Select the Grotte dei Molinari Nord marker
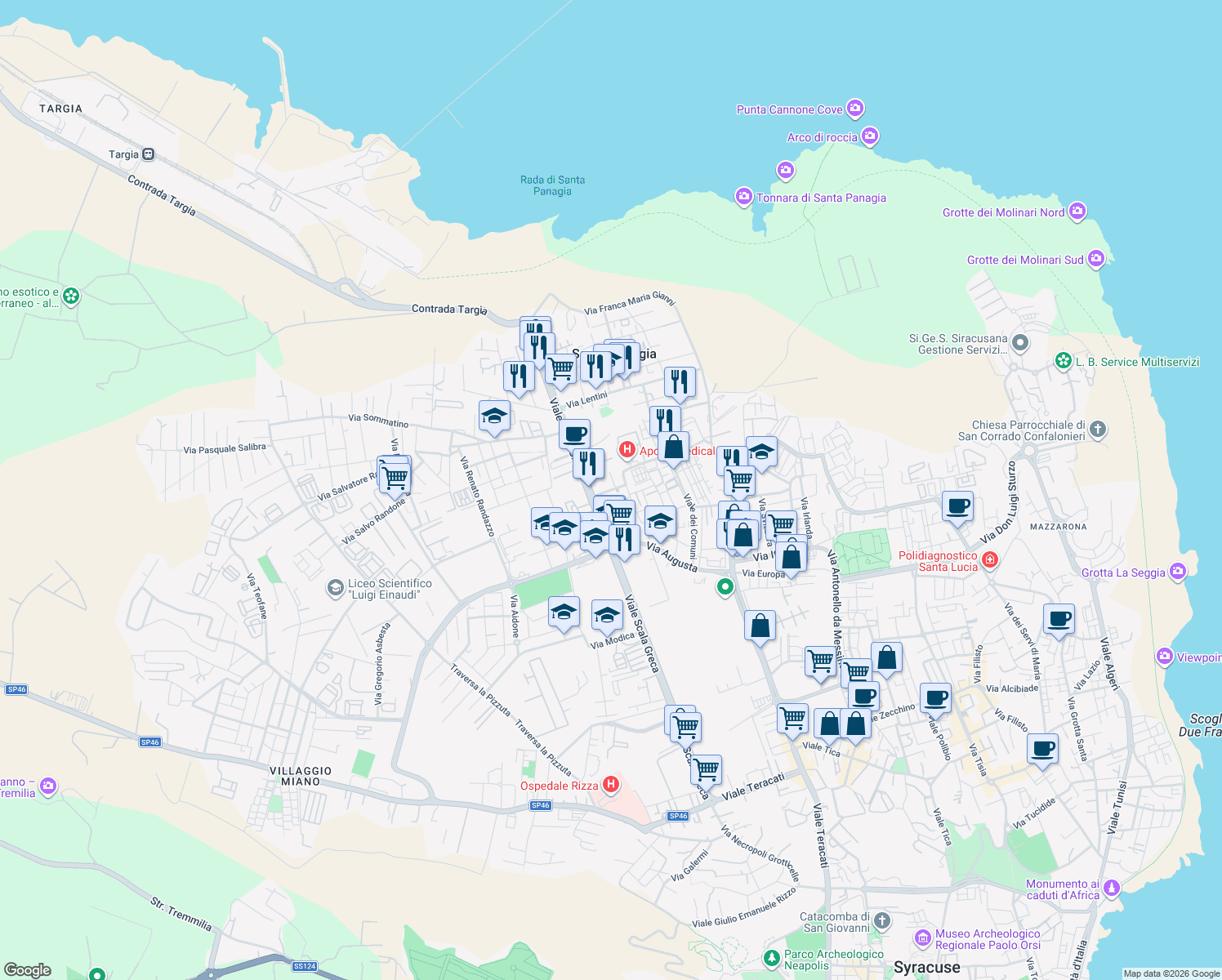 [1077, 212]
